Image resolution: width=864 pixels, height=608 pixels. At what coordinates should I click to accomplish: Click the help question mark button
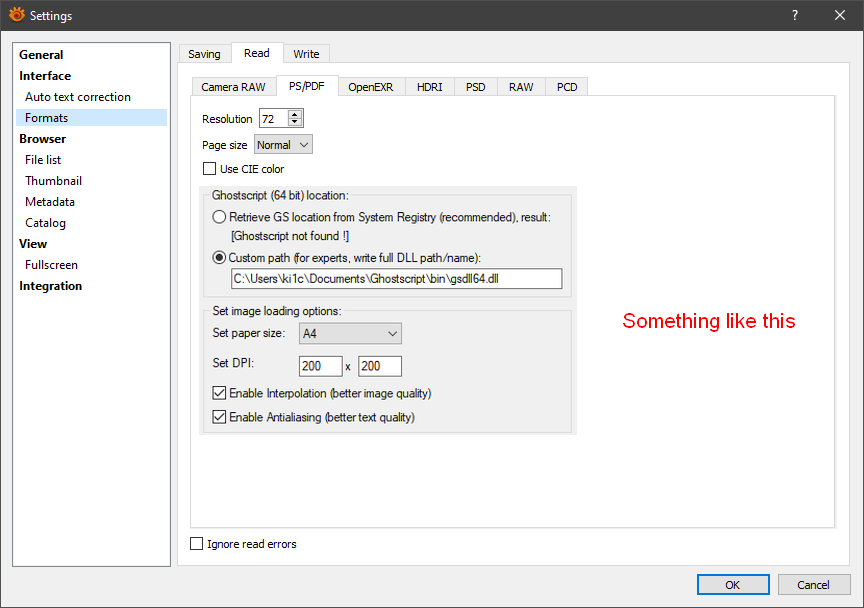tap(794, 15)
